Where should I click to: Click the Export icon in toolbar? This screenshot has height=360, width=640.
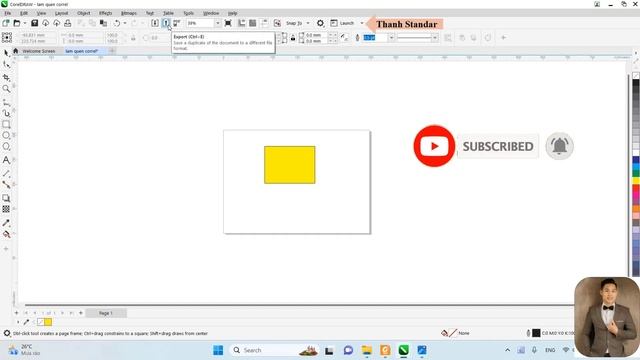(x=166, y=23)
